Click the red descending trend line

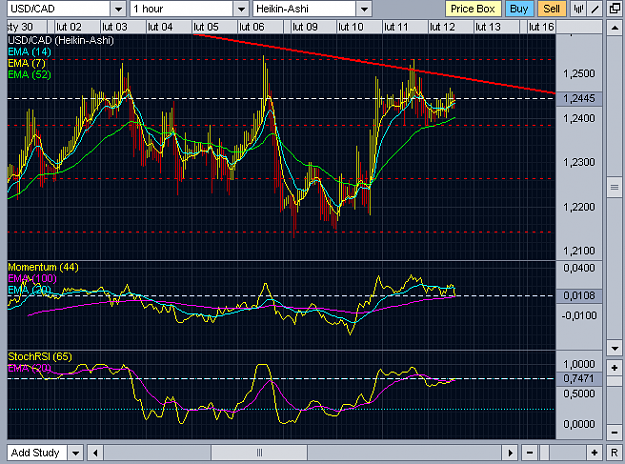pos(374,64)
